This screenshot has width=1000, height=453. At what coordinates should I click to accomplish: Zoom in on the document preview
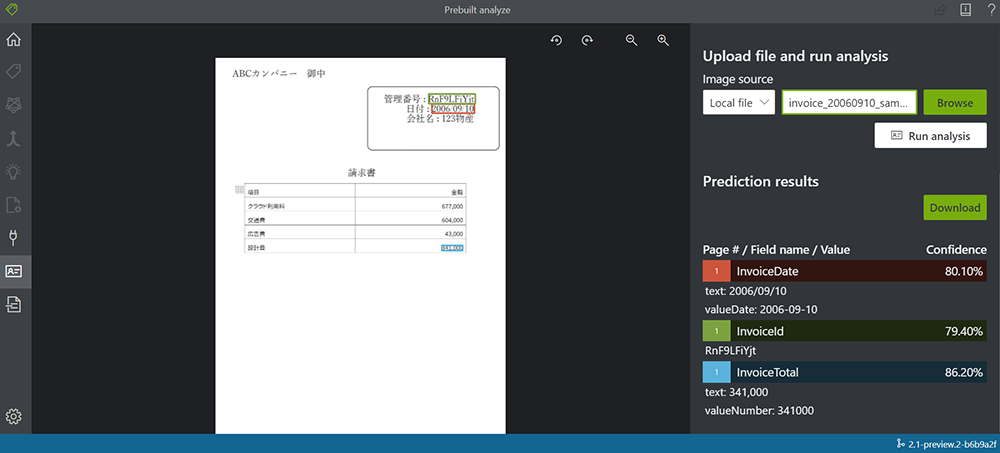(x=663, y=40)
